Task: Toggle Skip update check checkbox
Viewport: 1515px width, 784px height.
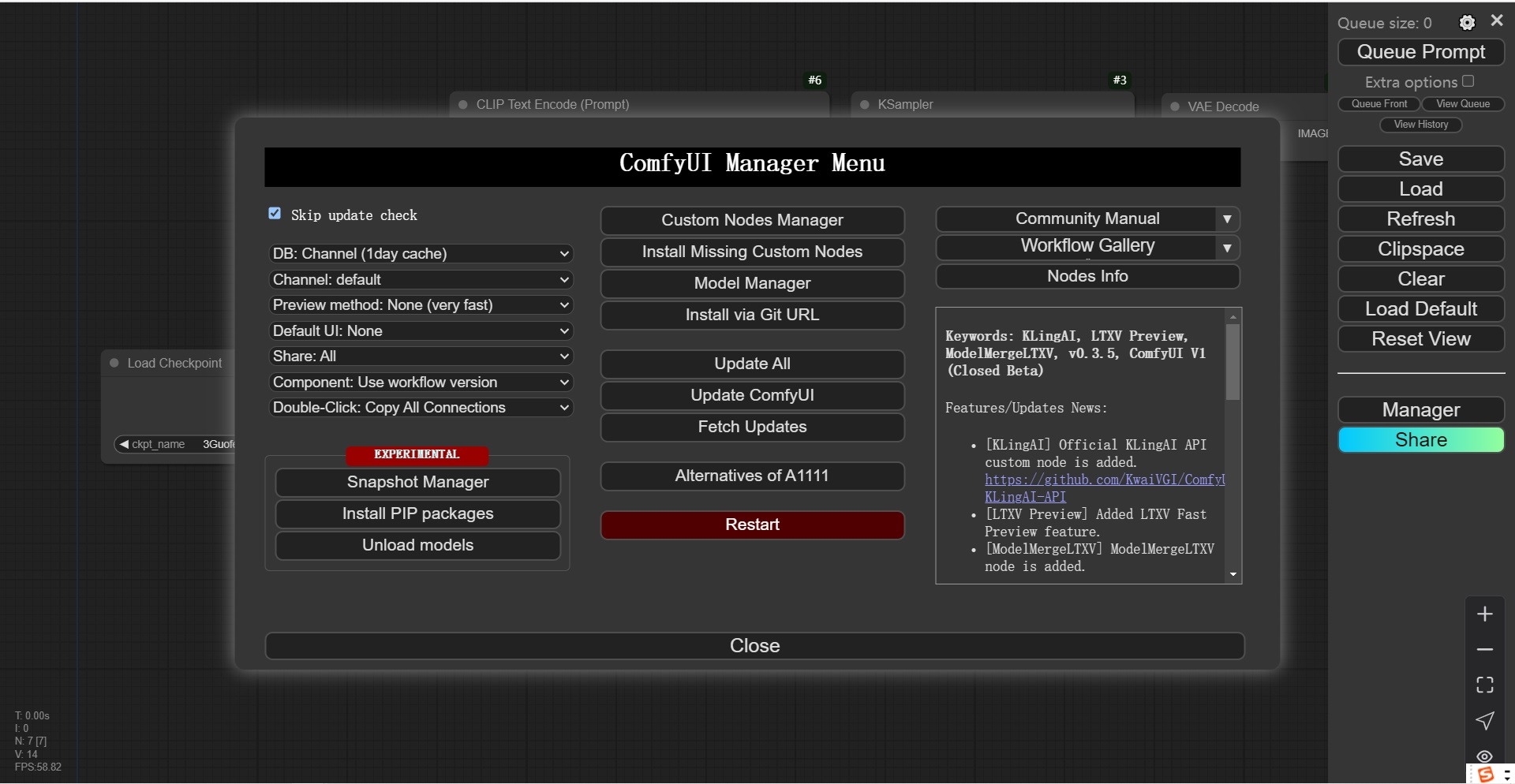Action: click(275, 214)
